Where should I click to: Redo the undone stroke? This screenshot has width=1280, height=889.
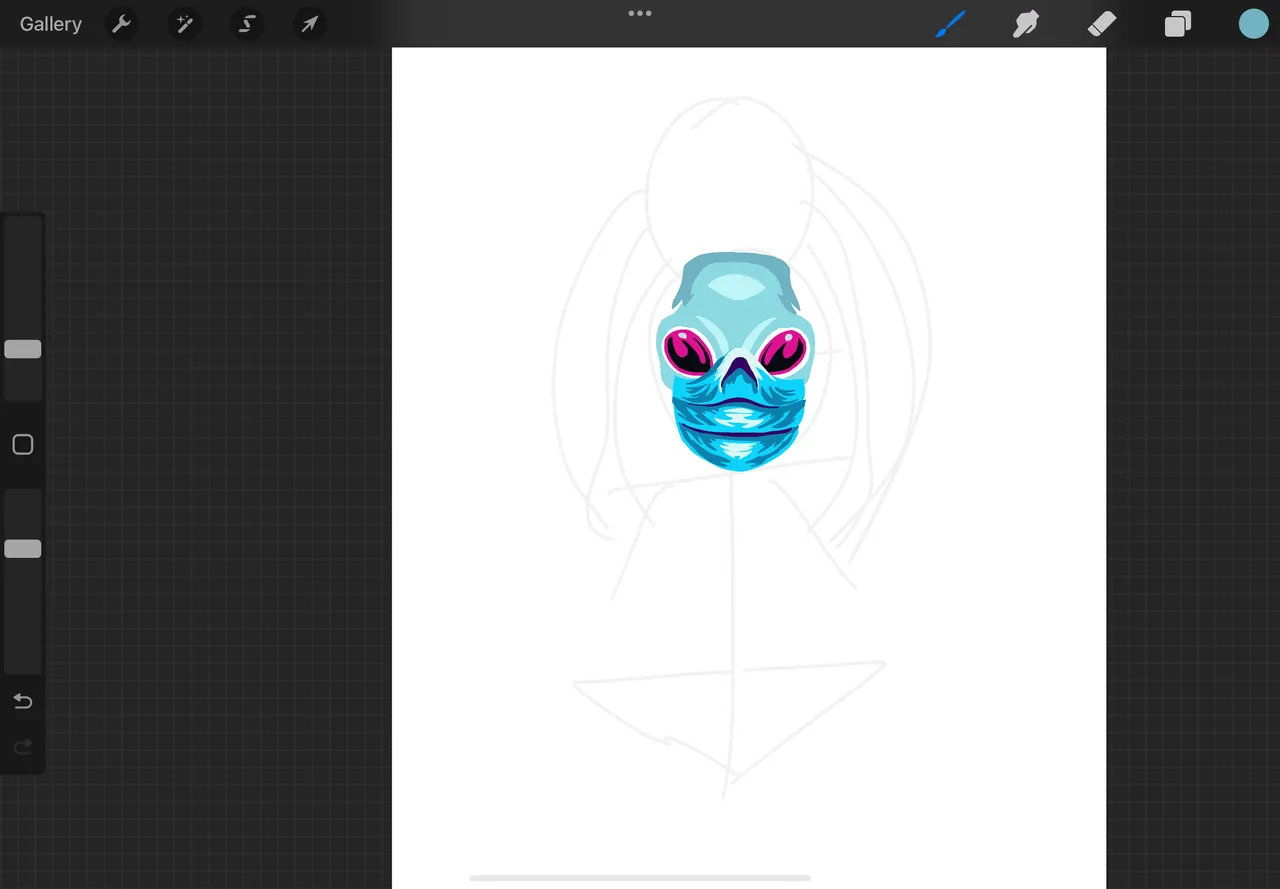coord(23,747)
